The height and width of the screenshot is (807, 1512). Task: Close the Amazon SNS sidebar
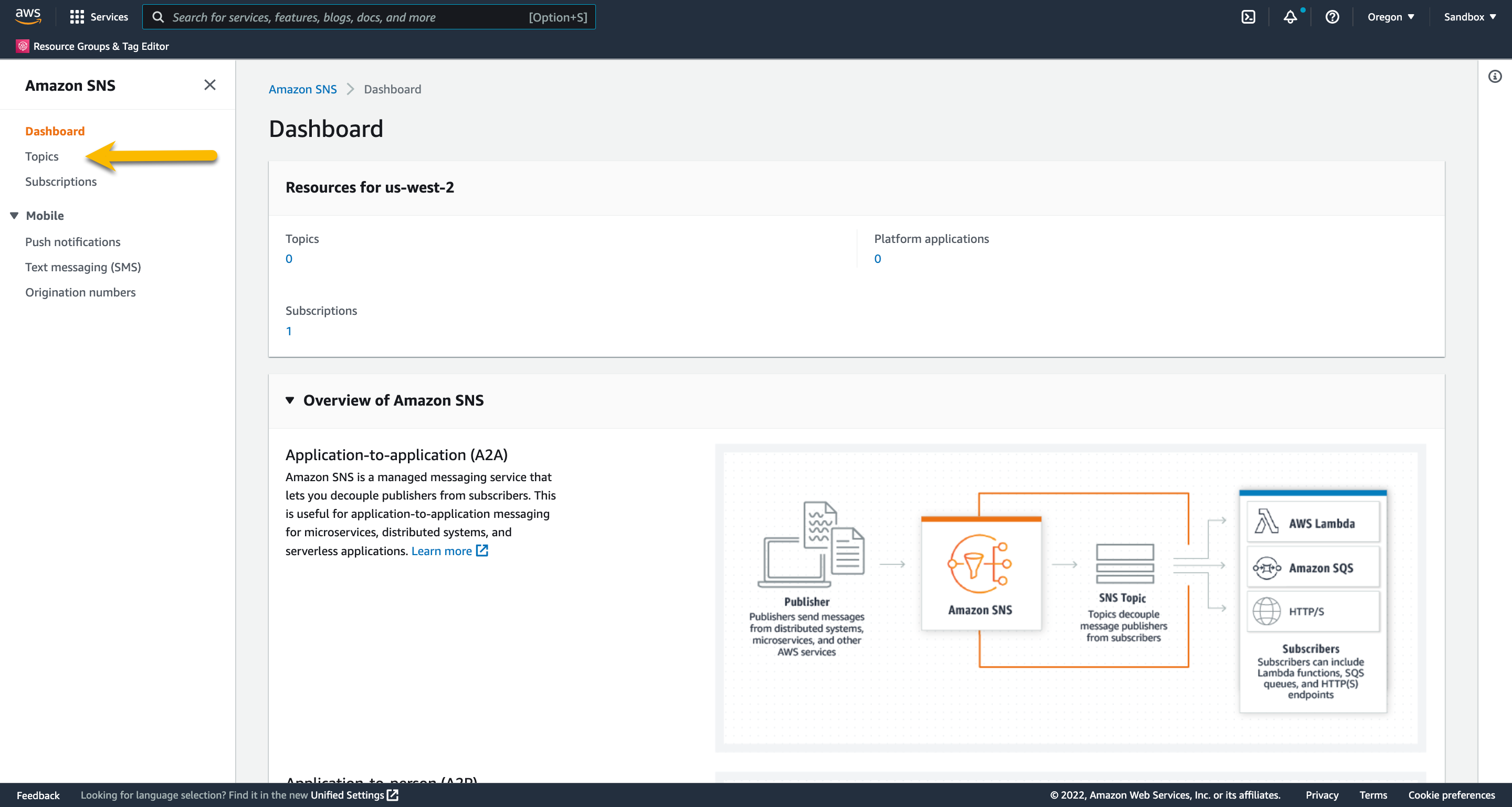click(x=209, y=85)
